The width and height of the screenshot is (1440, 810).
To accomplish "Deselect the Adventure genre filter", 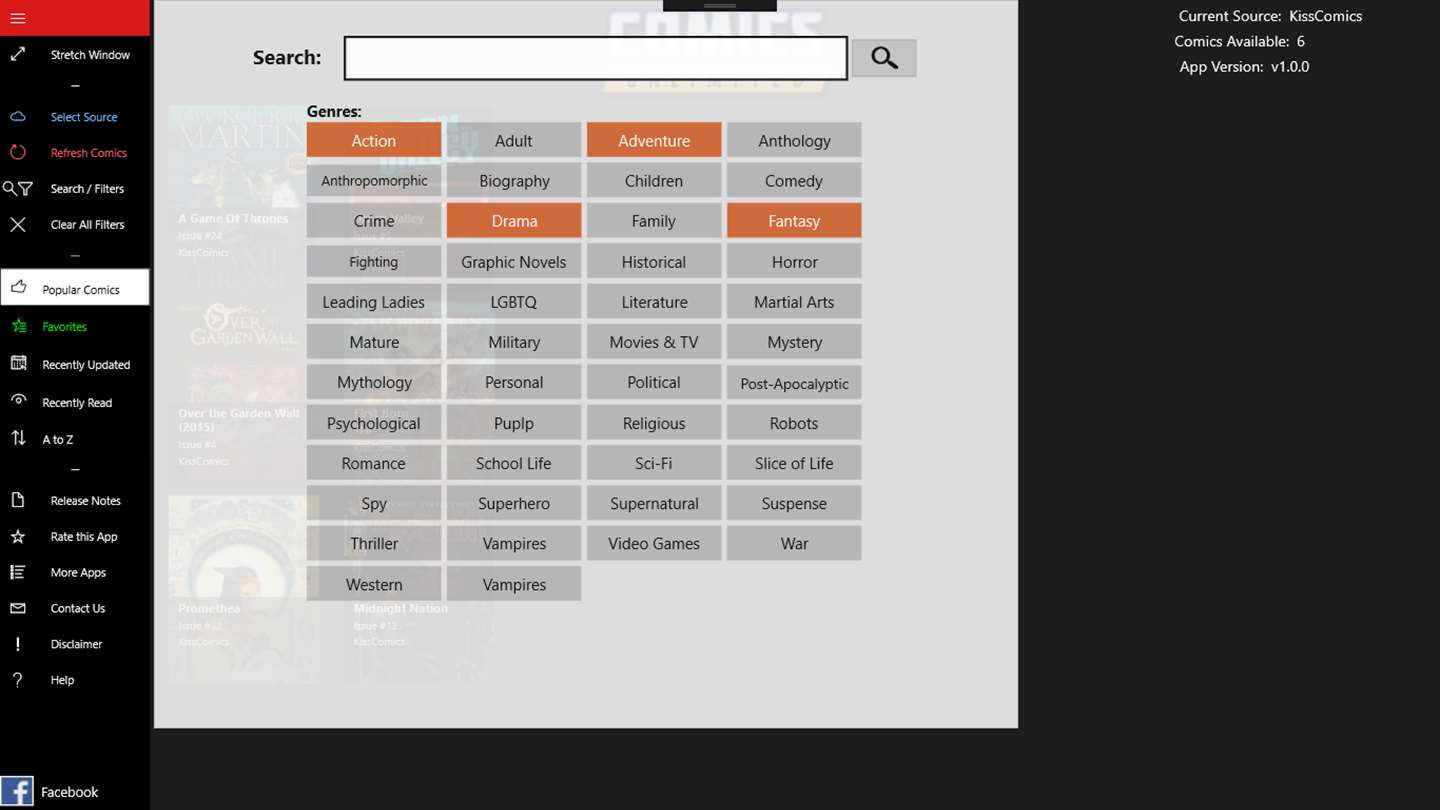I will coord(654,140).
